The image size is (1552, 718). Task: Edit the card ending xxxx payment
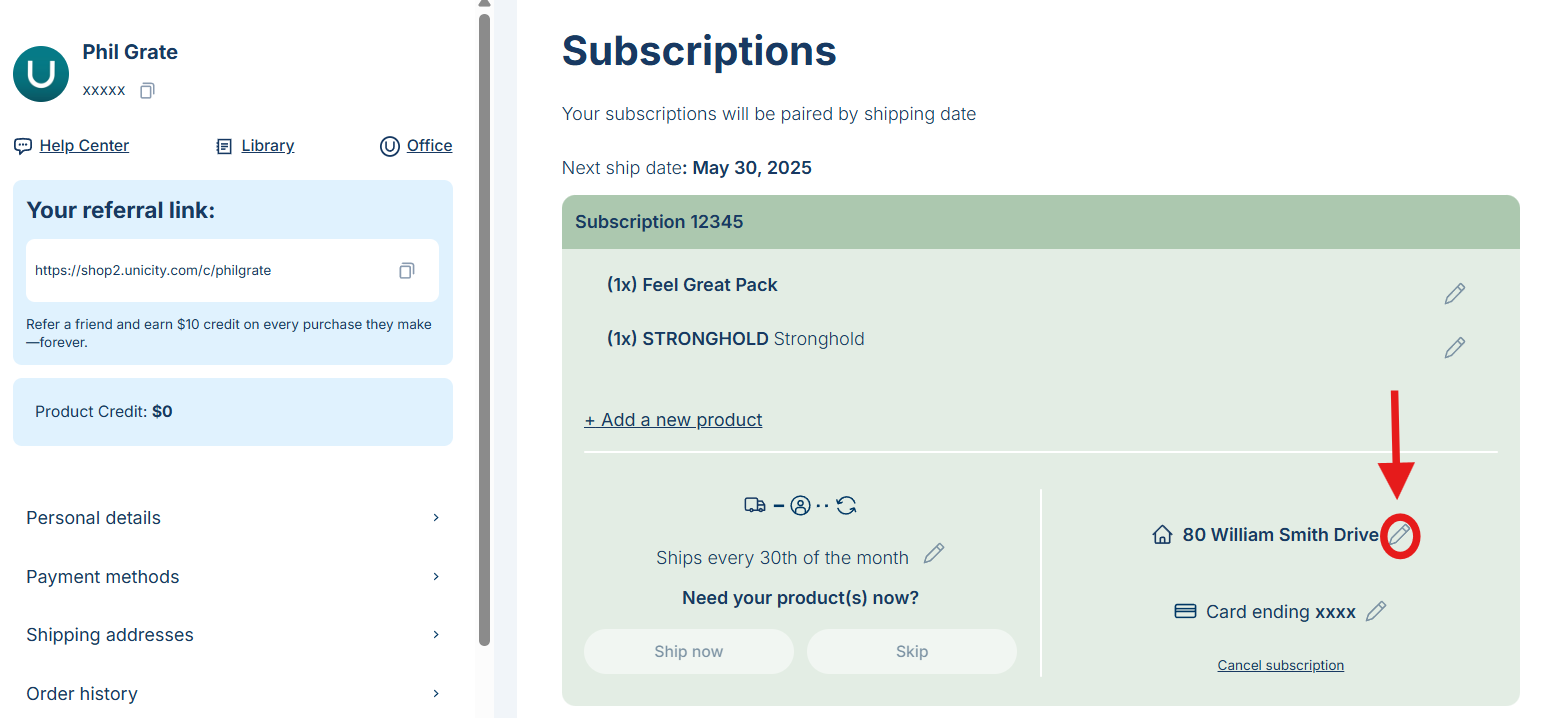tap(1376, 611)
